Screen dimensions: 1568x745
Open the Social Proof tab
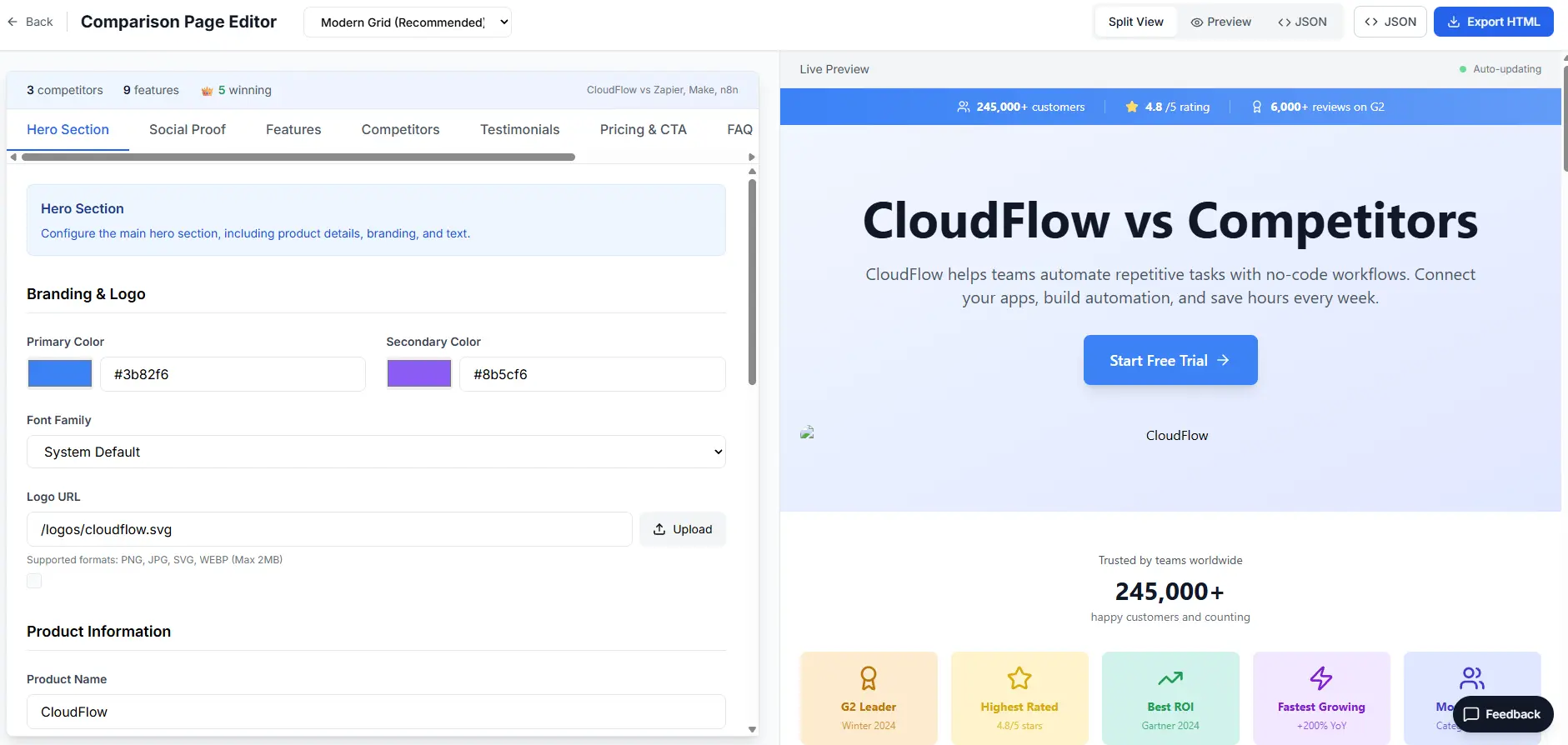(188, 129)
